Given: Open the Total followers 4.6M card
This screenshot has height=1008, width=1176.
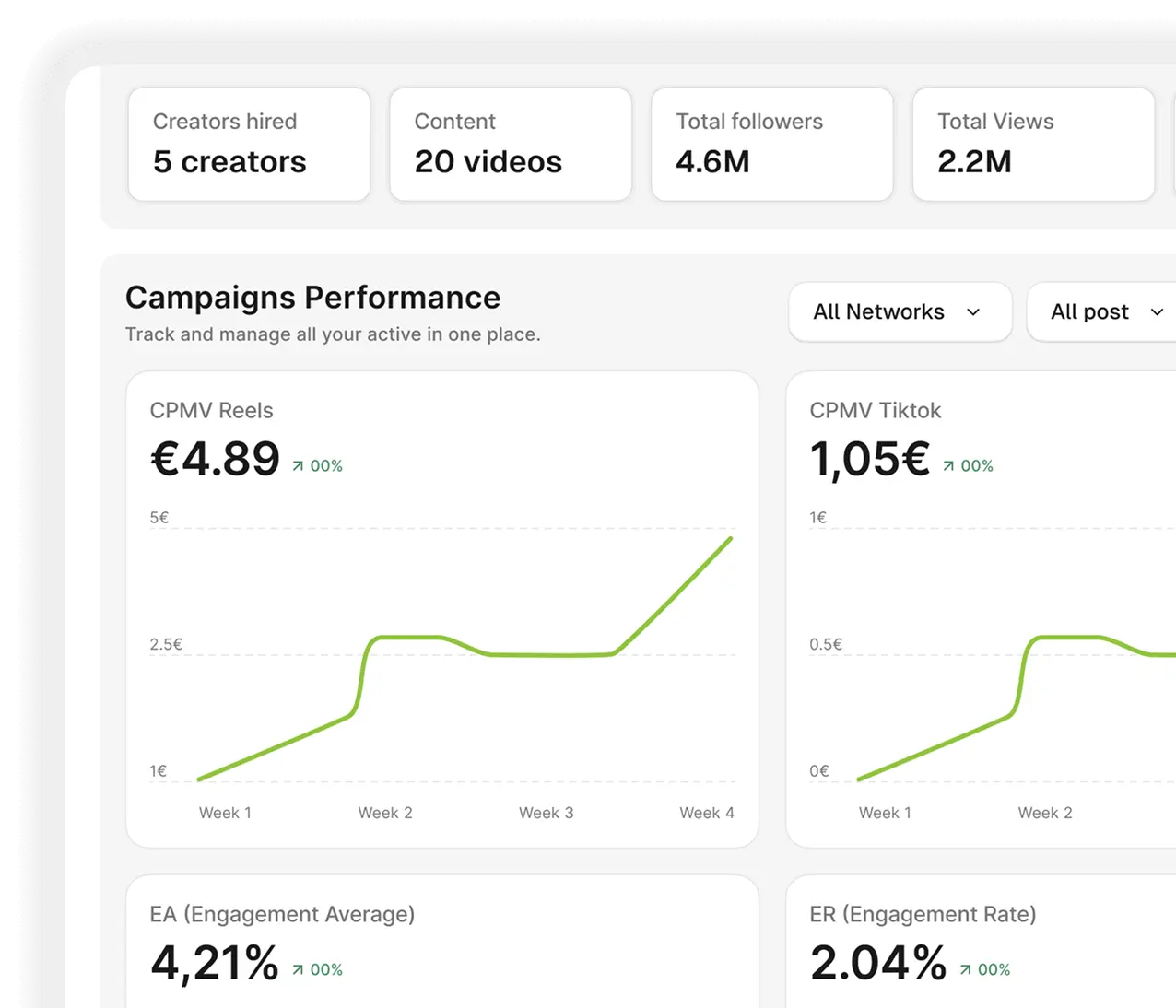Looking at the screenshot, I should point(772,144).
